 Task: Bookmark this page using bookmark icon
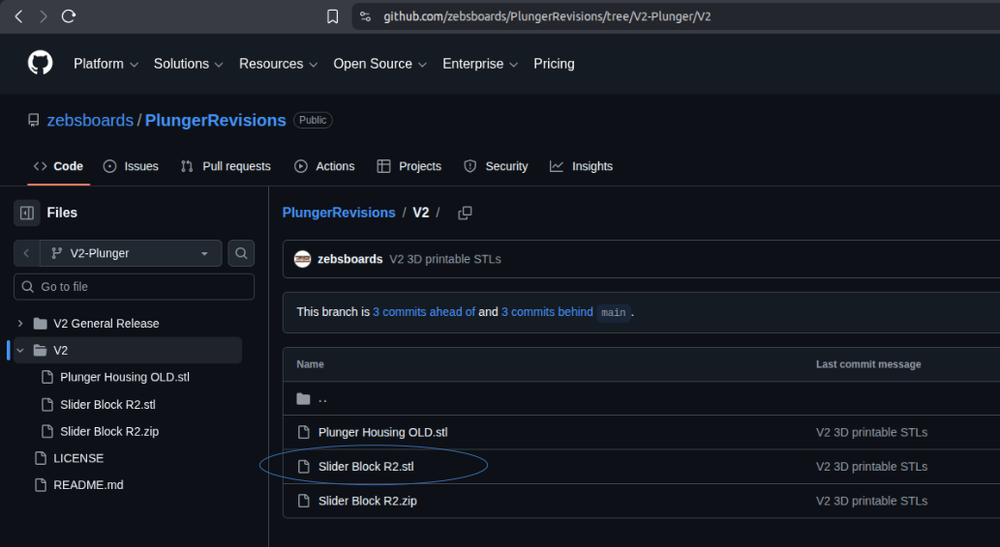tap(332, 17)
